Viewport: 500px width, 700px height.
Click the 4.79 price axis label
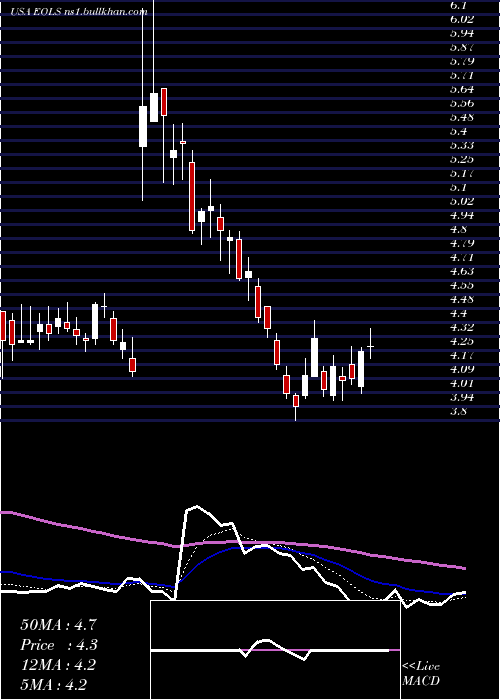462,243
